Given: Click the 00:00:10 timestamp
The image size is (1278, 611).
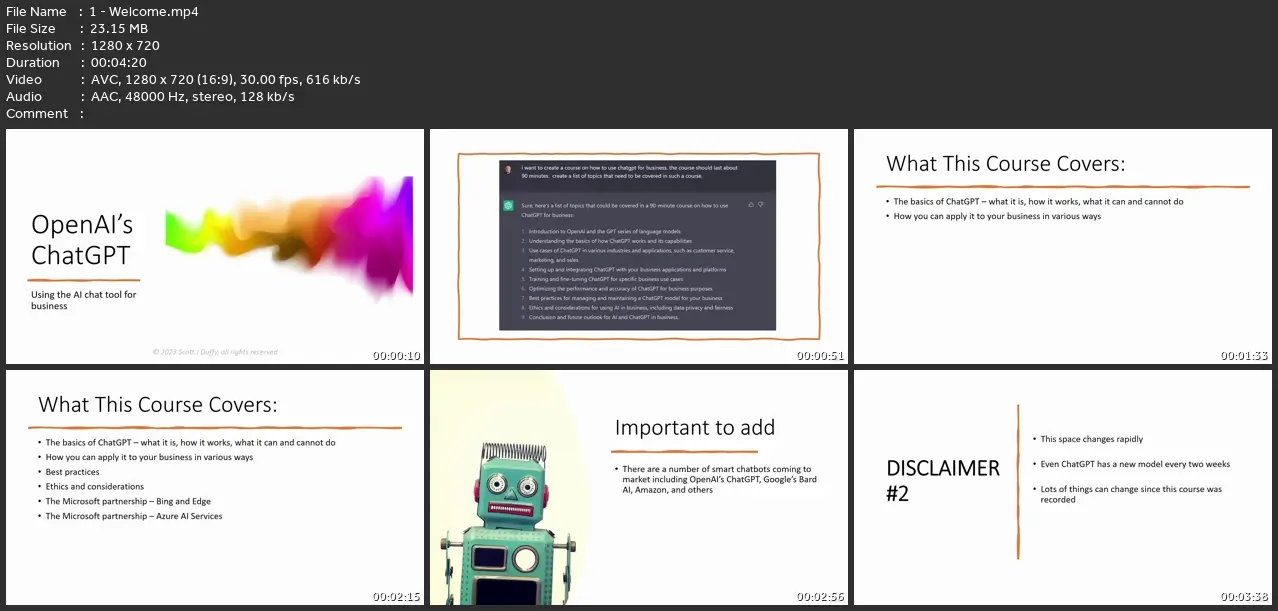Looking at the screenshot, I should (397, 356).
